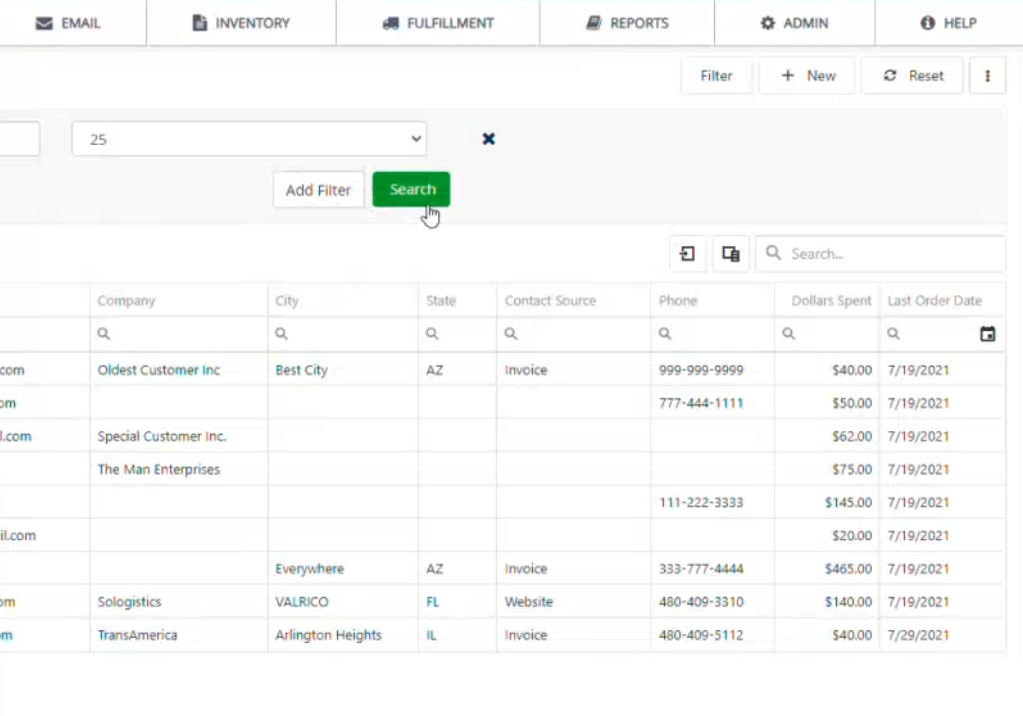Click the Reports book icon

593,23
